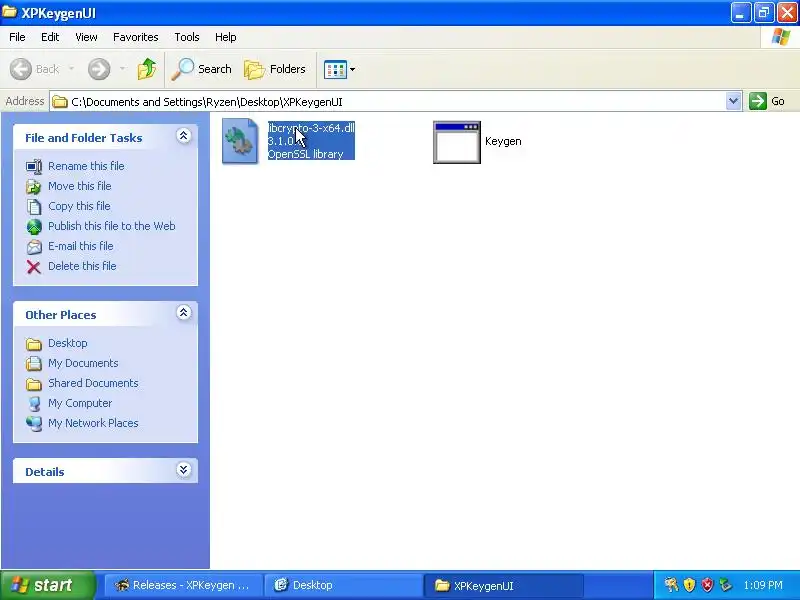800x600 pixels.
Task: Collapse the Other Places panel
Action: [184, 313]
